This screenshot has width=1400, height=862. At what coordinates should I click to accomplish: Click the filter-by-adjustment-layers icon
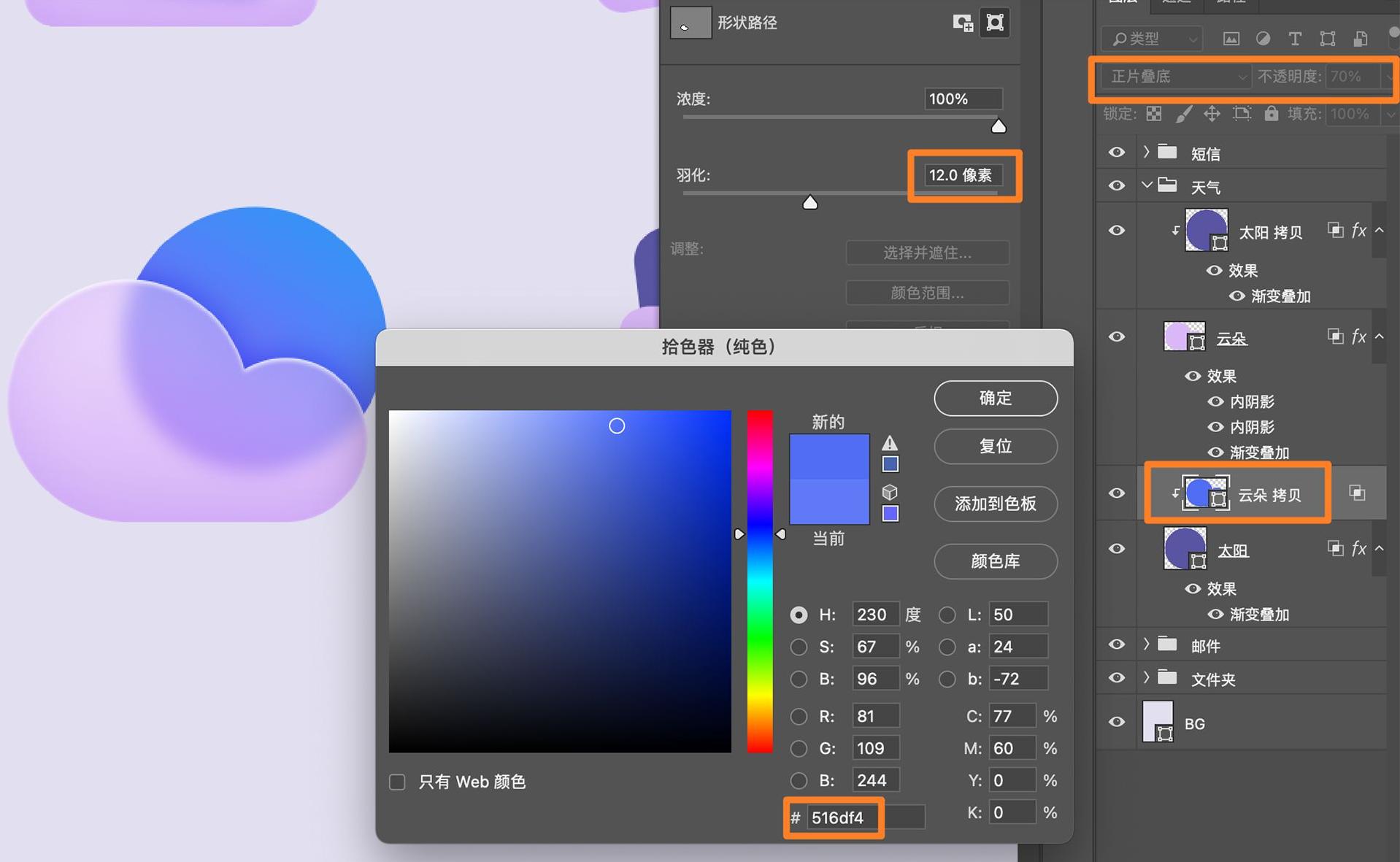click(x=1264, y=39)
